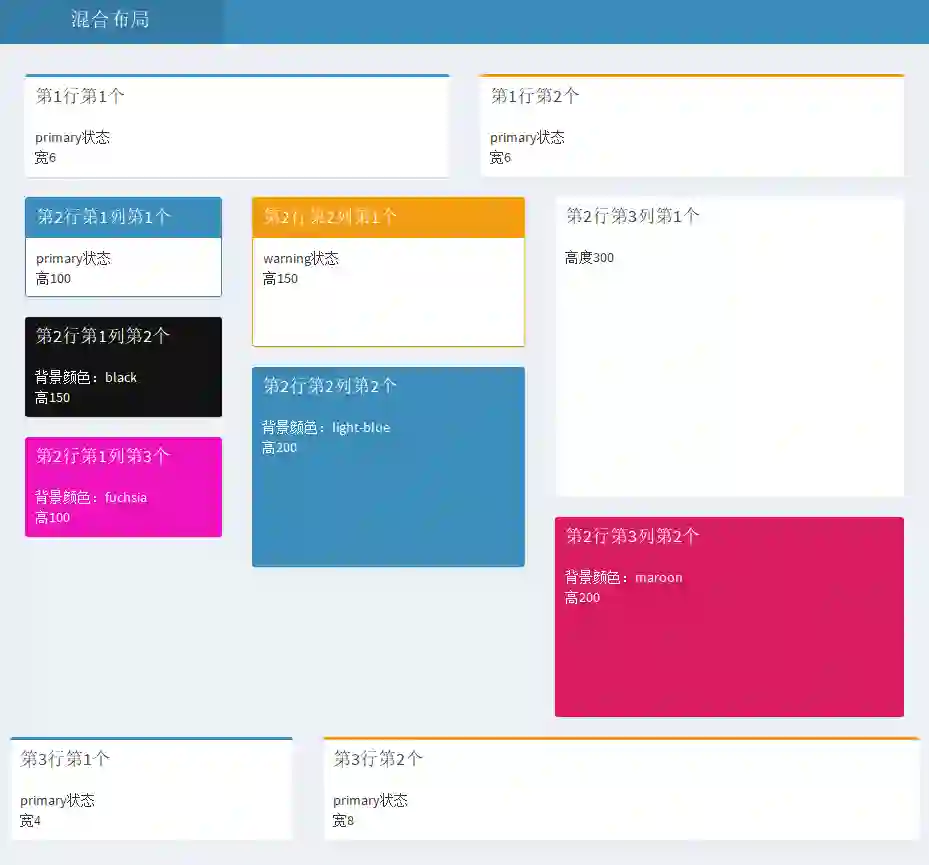This screenshot has width=929, height=865.
Task: Click the 第3行第2个 box title
Action: 378,759
